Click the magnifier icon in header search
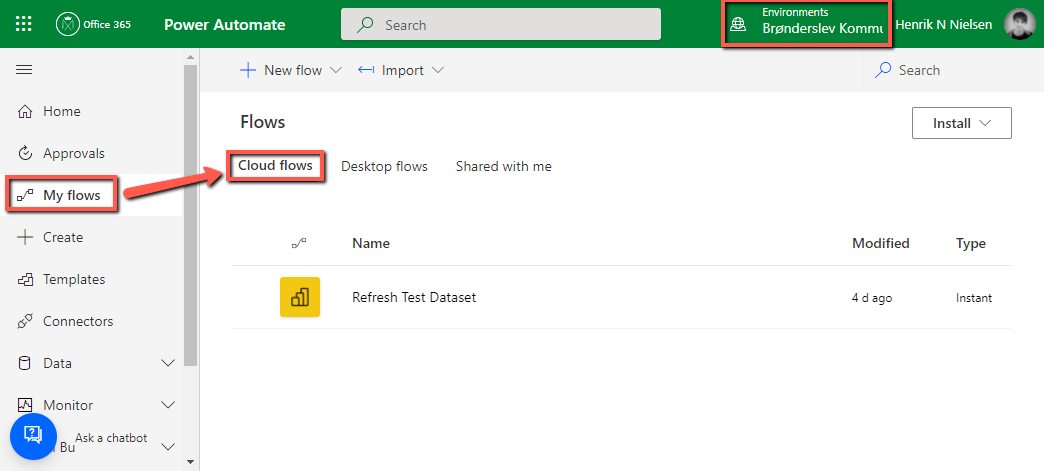This screenshot has width=1044, height=471. (365, 25)
